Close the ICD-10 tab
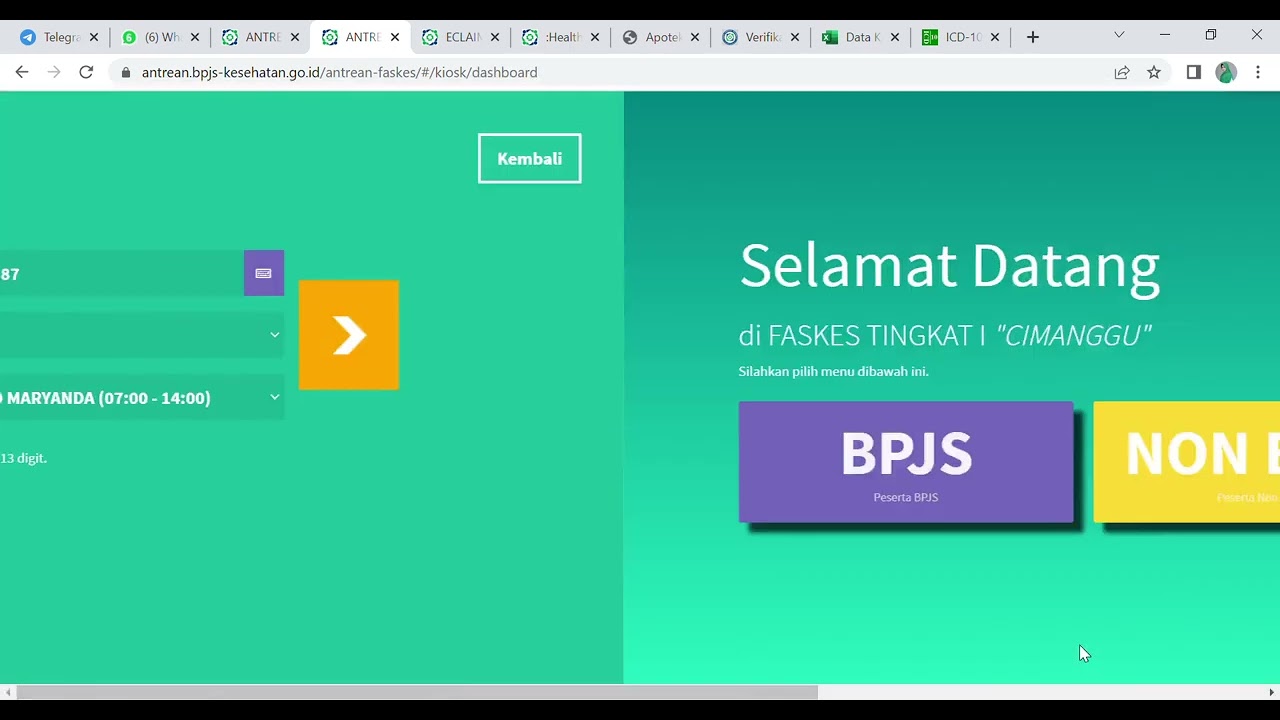Viewport: 1280px width, 720px height. (x=995, y=37)
